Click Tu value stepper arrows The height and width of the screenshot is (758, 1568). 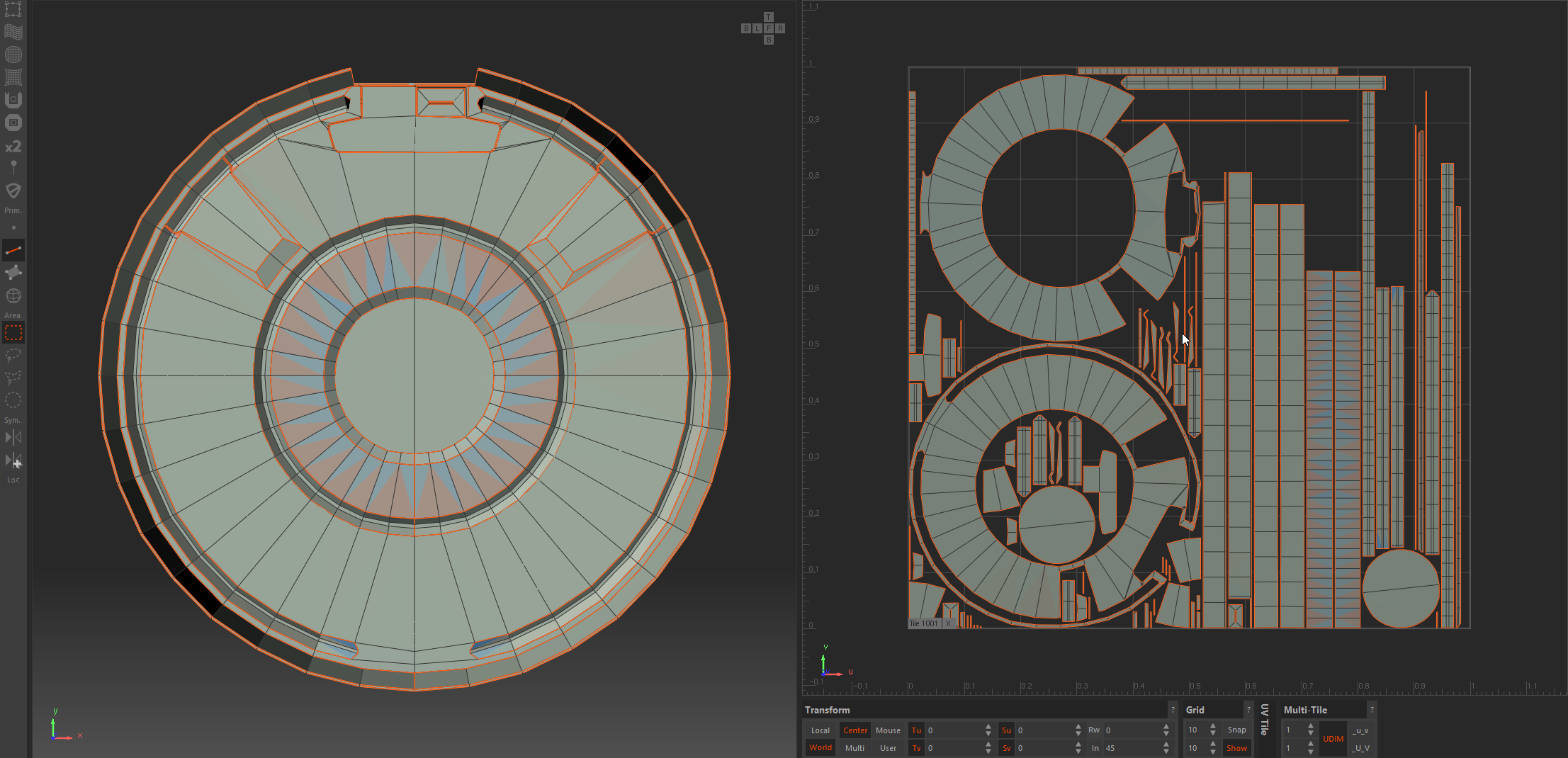(x=988, y=730)
